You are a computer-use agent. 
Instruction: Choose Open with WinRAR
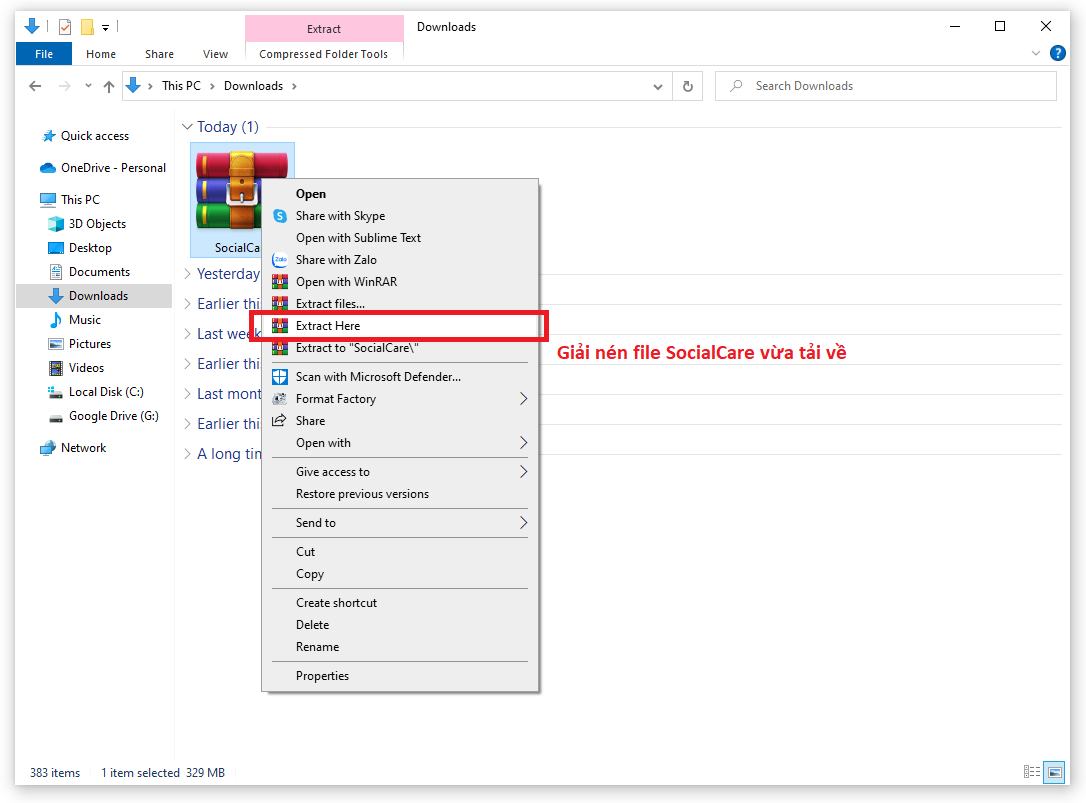(x=400, y=282)
